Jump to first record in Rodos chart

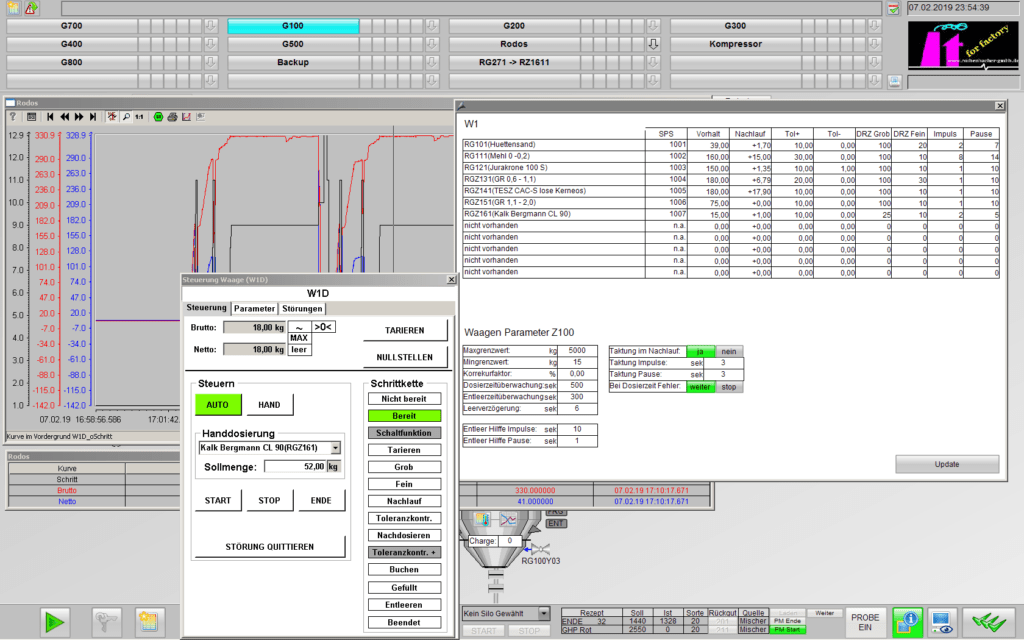50,117
